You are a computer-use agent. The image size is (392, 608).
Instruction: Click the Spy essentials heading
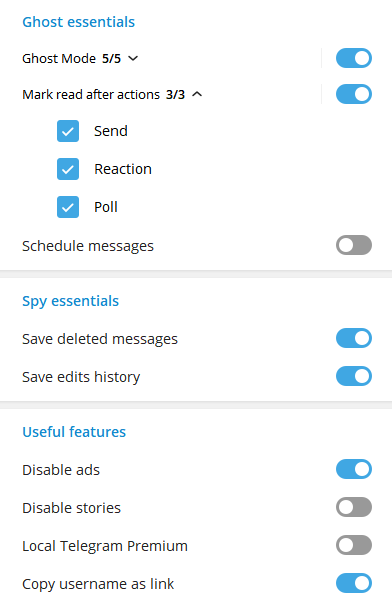click(x=71, y=301)
